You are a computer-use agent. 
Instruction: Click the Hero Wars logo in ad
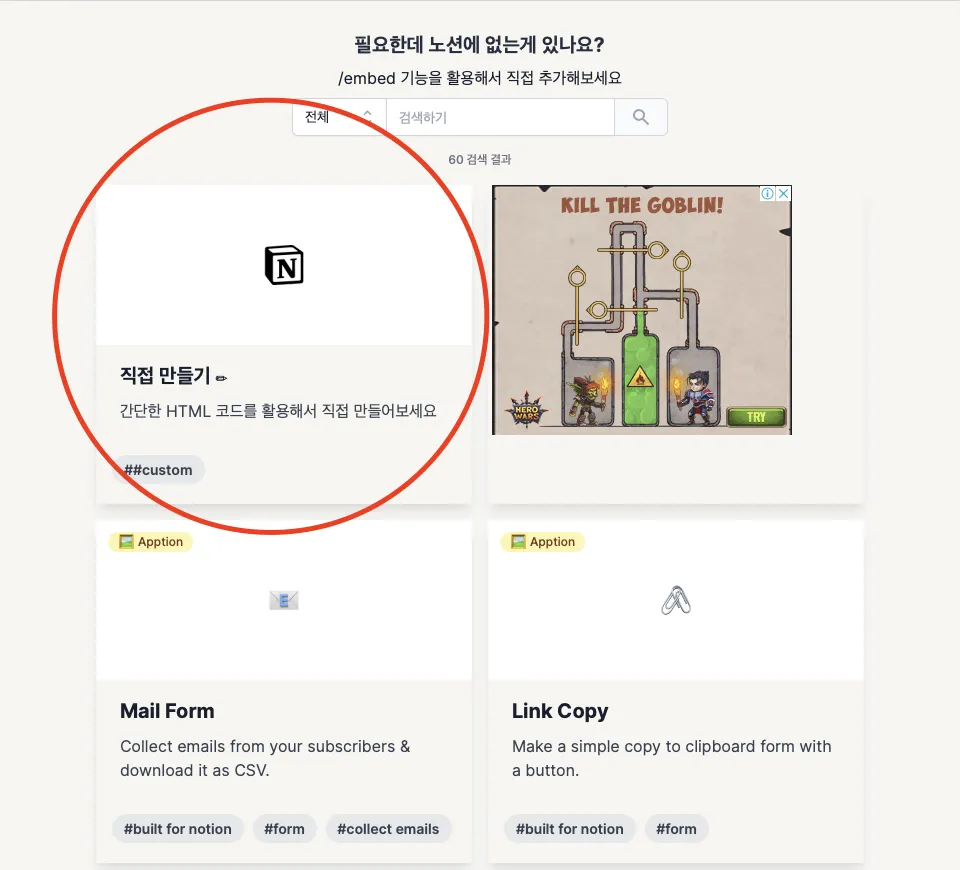[x=526, y=410]
